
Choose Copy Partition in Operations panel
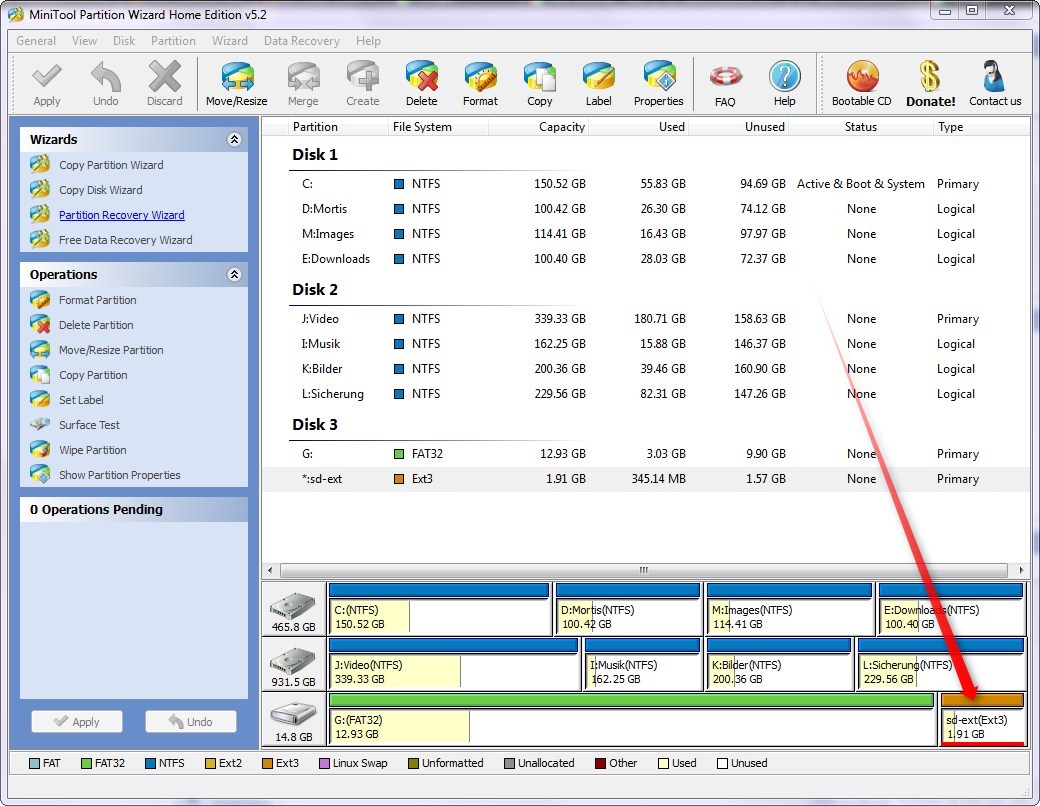point(93,375)
